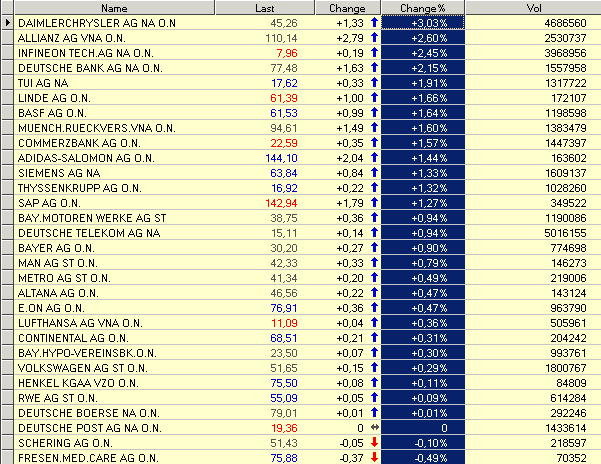Select the BAY.HYPO-VEREINSBK.O.N. name
The image size is (601, 464).
pos(87,353)
